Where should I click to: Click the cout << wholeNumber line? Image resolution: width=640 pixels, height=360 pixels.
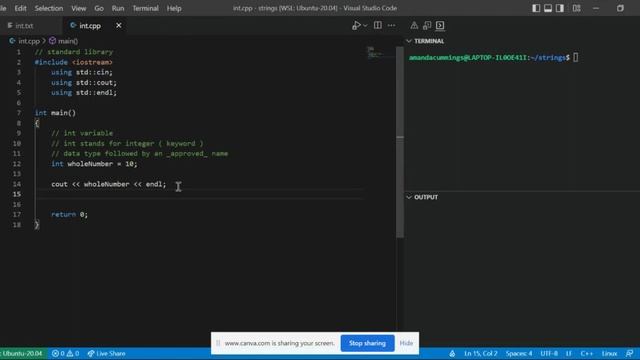109,184
